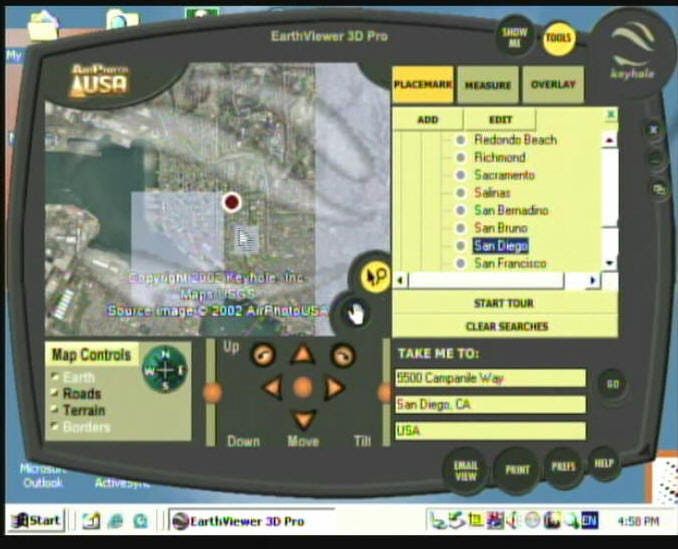The height and width of the screenshot is (549, 678).
Task: Select the hand pan tool icon
Action: [x=355, y=313]
